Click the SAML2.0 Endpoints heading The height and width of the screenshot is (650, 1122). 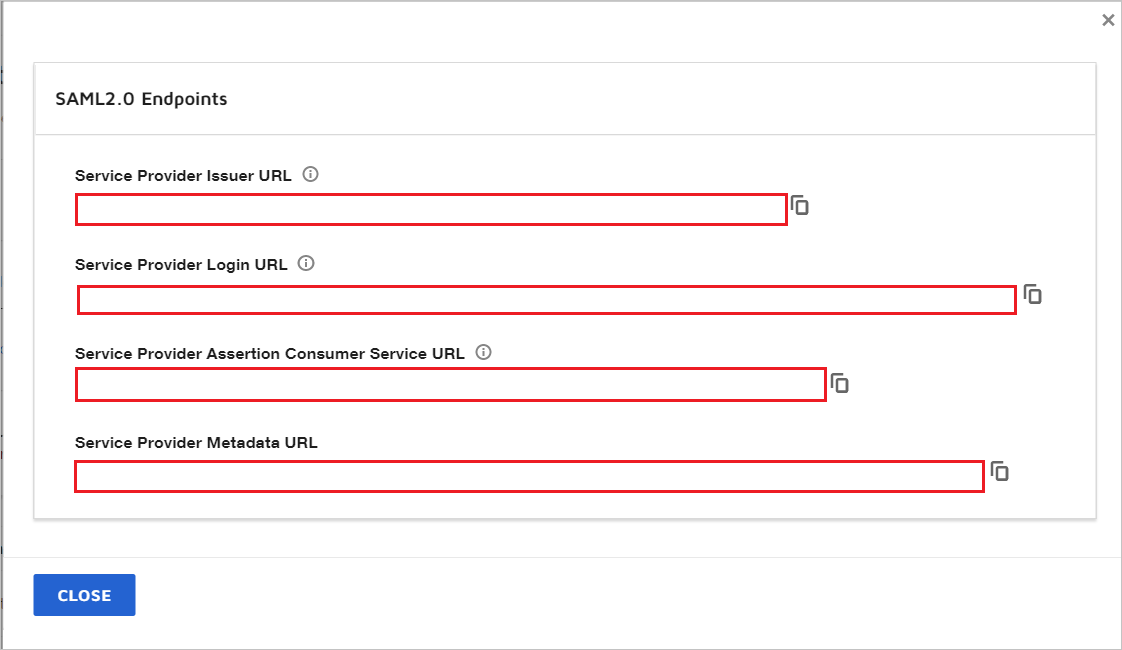[x=142, y=99]
